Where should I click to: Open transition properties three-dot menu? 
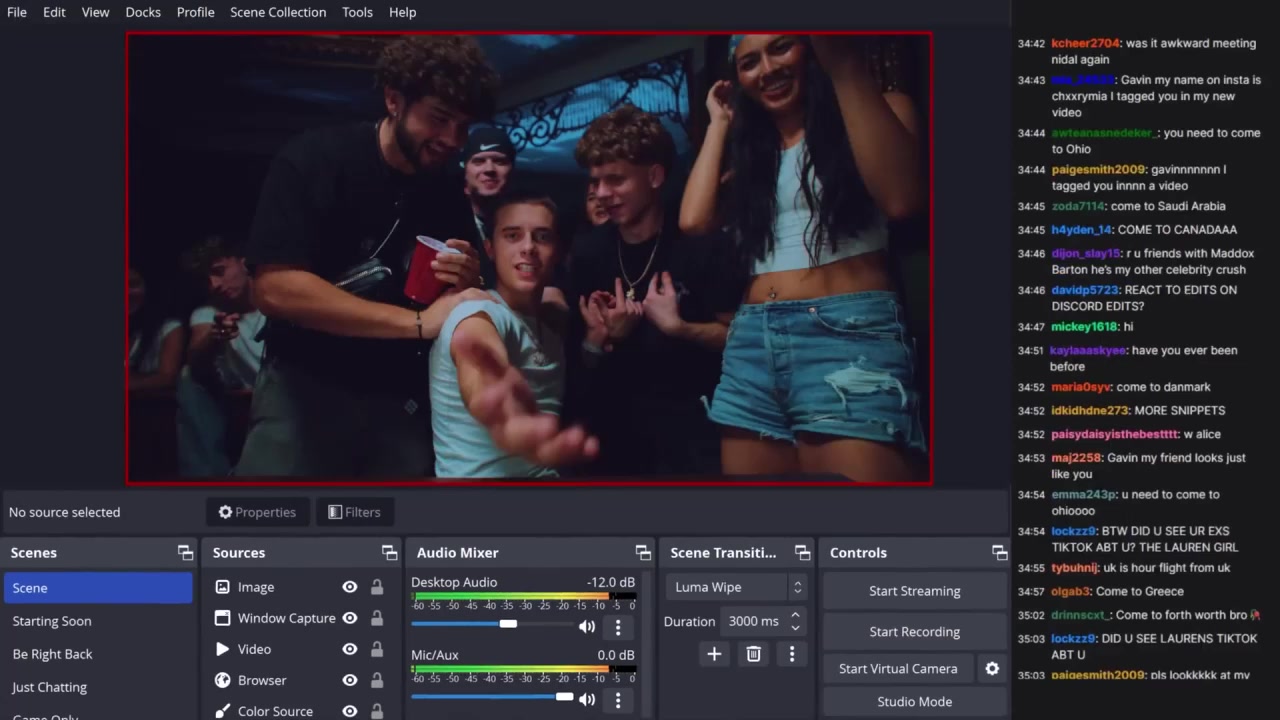point(792,654)
